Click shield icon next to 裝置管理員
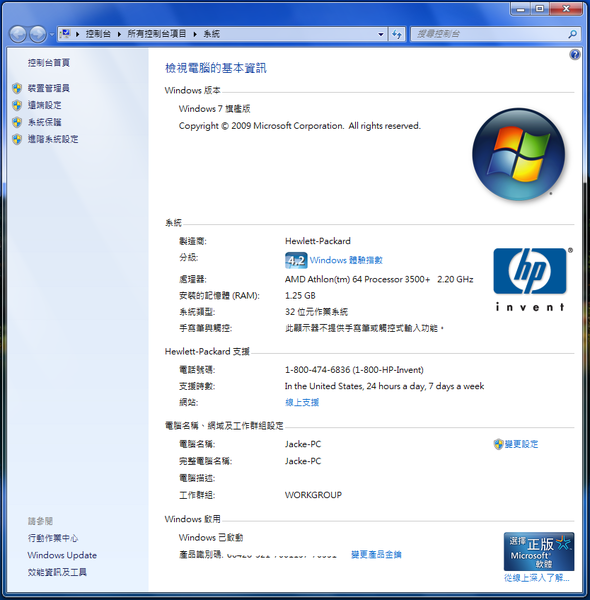Image resolution: width=590 pixels, height=600 pixels. [17, 88]
